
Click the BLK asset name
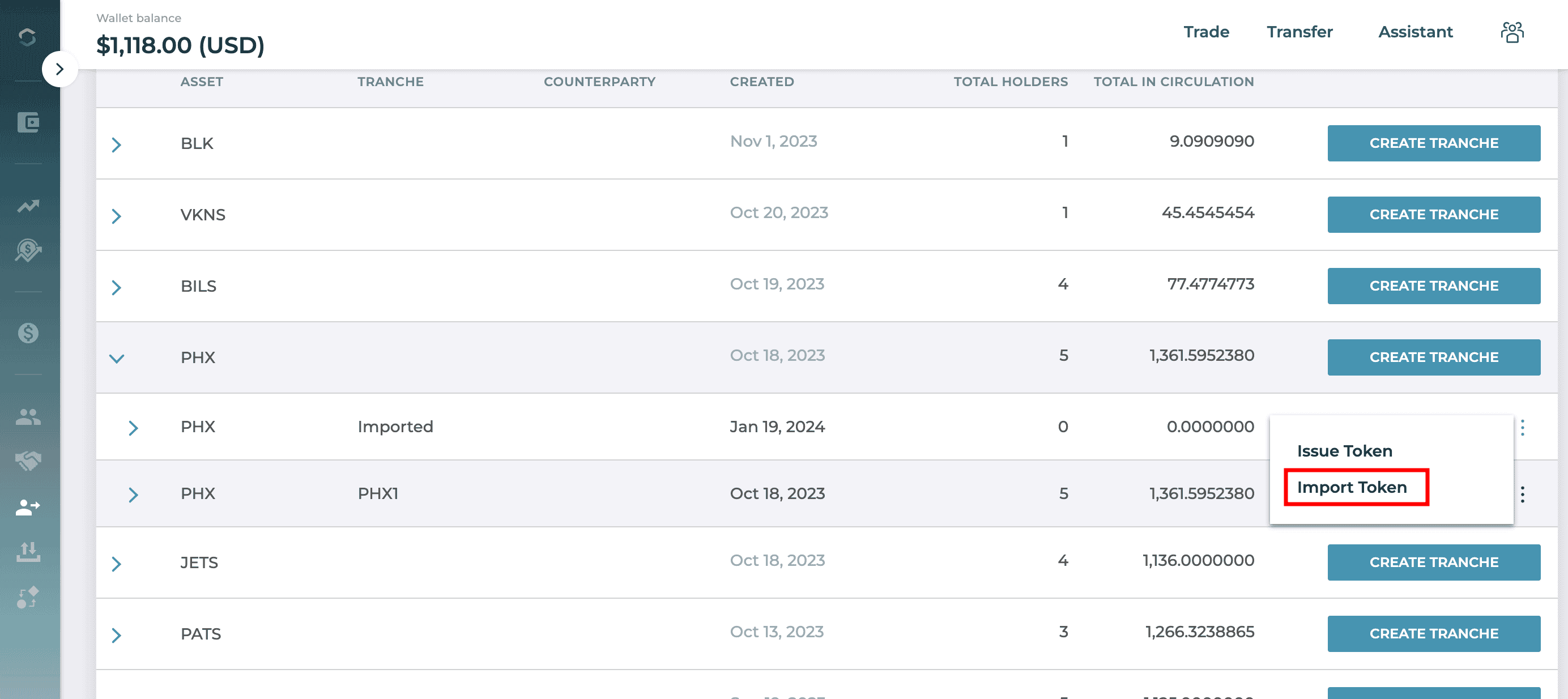(197, 144)
